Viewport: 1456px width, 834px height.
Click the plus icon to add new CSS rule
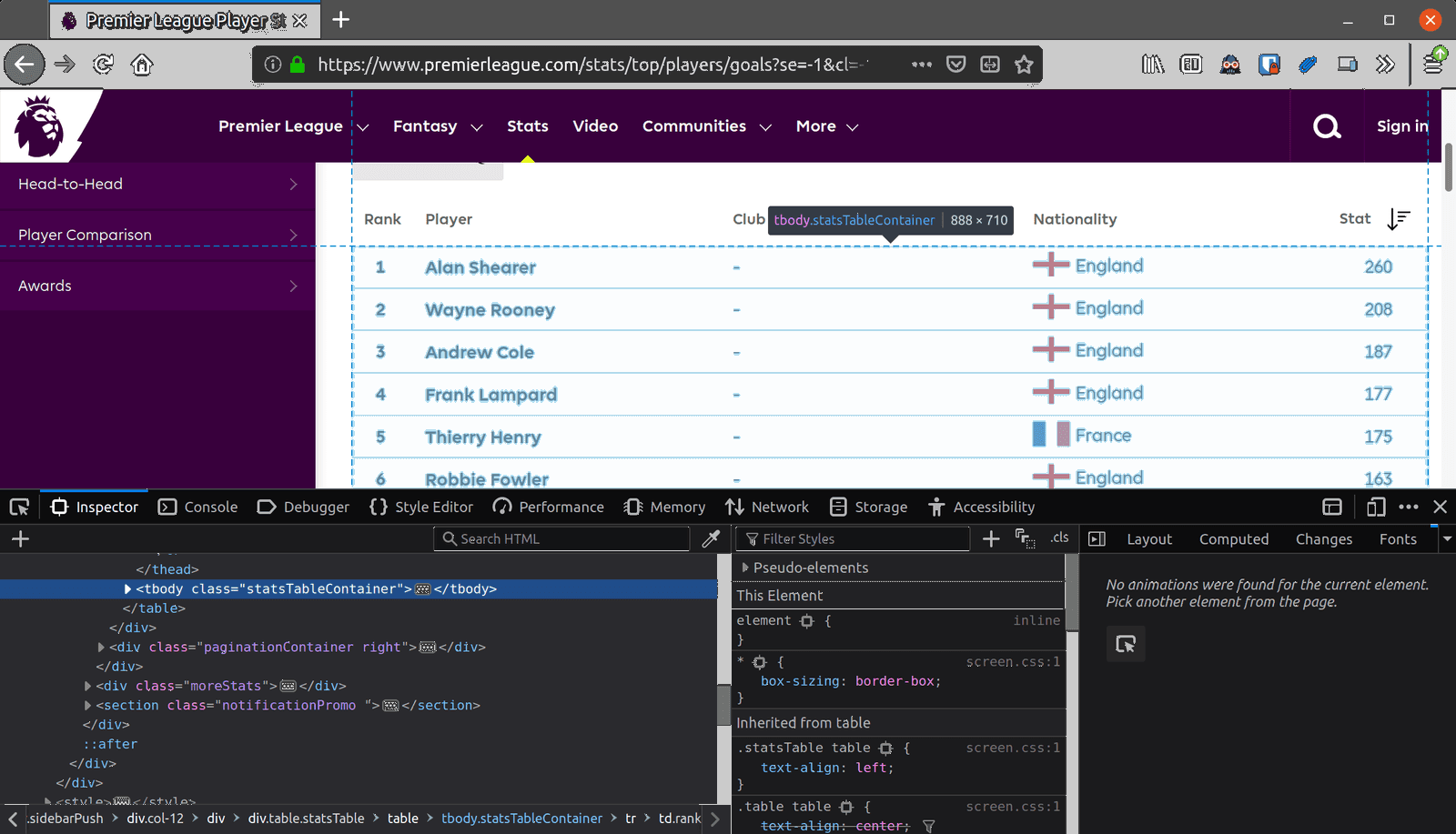pyautogui.click(x=990, y=538)
